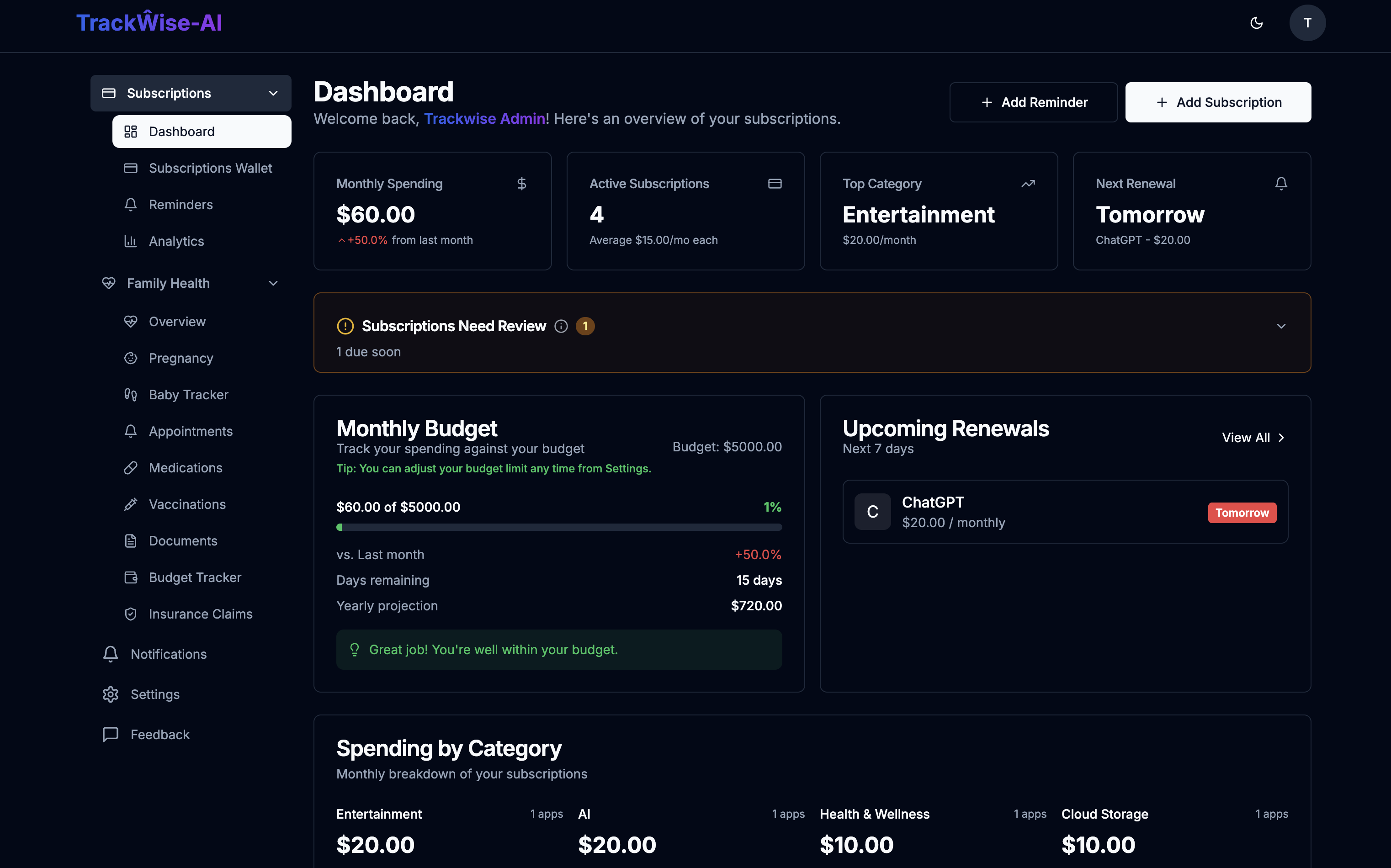Click the Tomorrow renewal badge on ChatGPT
The height and width of the screenshot is (868, 1391).
1242,513
